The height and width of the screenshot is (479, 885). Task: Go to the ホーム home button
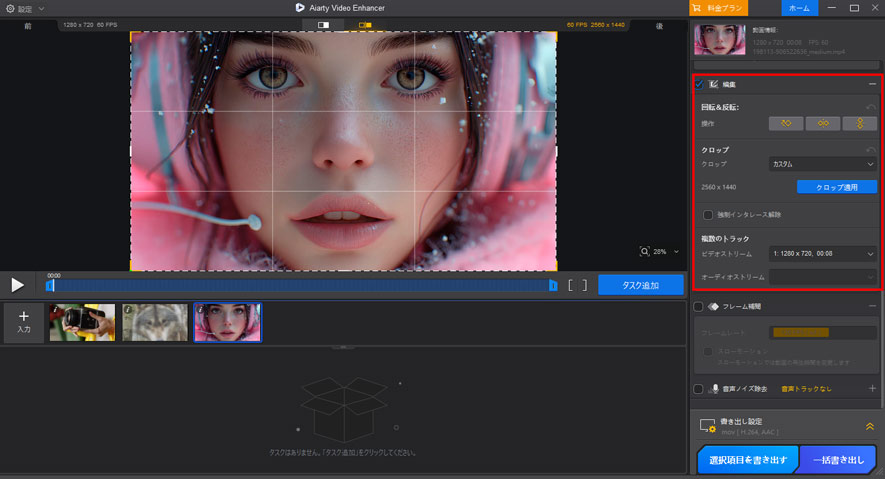point(799,8)
